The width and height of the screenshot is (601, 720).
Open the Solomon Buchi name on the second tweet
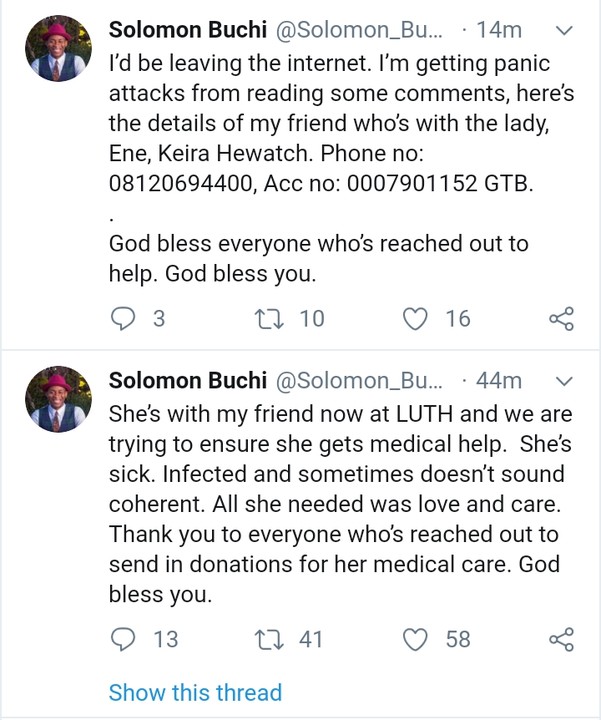pyautogui.click(x=187, y=381)
